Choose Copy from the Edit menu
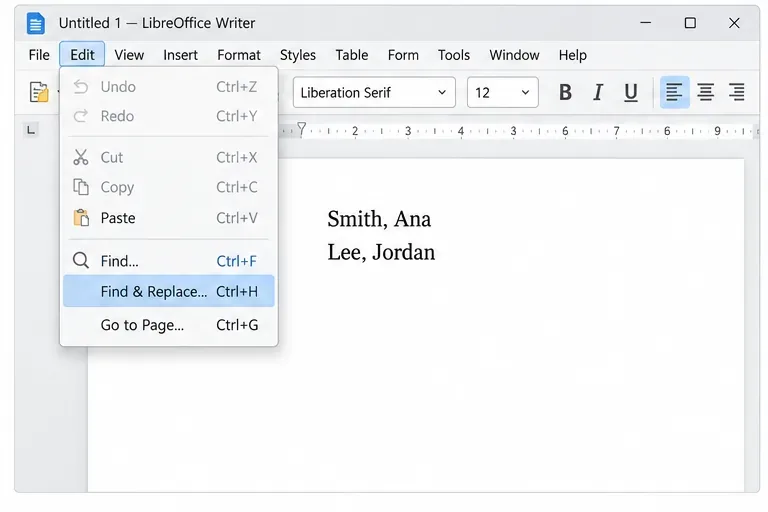The width and height of the screenshot is (768, 512). pyautogui.click(x=168, y=187)
